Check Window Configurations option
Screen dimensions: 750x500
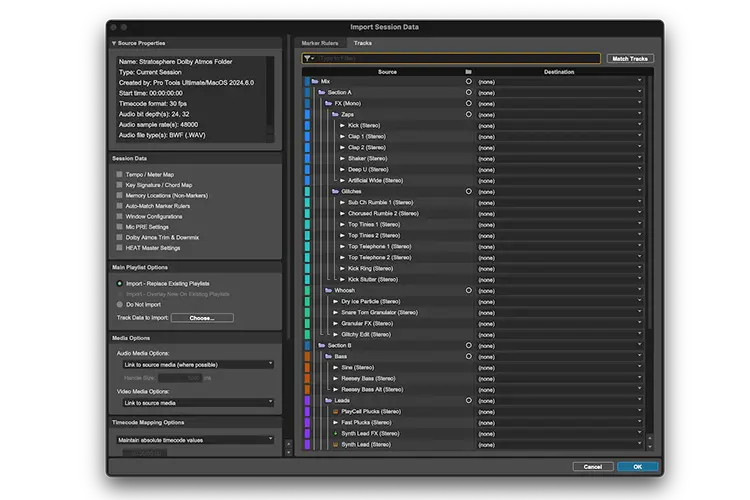120,217
